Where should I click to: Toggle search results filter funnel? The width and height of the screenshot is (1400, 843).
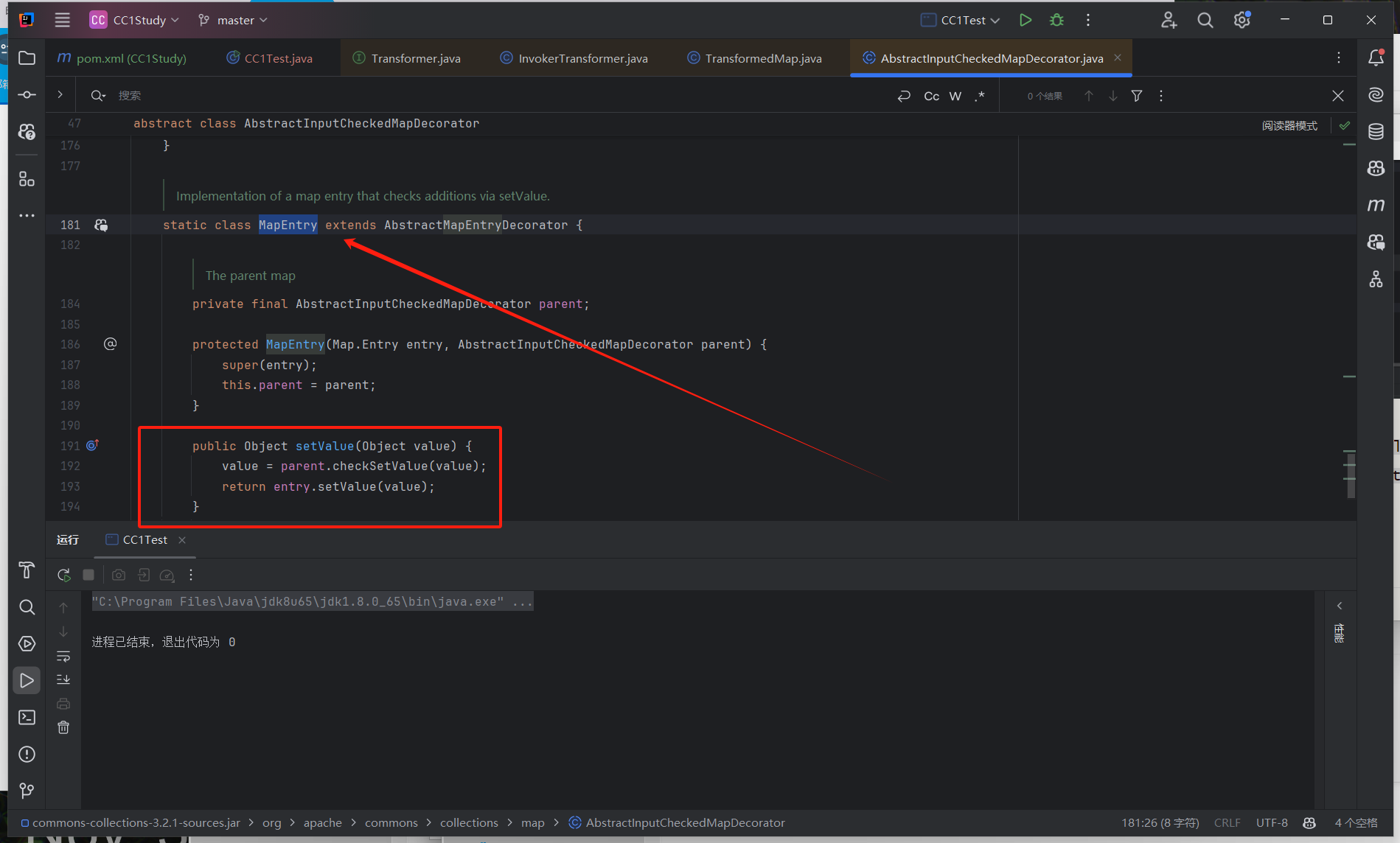point(1137,96)
